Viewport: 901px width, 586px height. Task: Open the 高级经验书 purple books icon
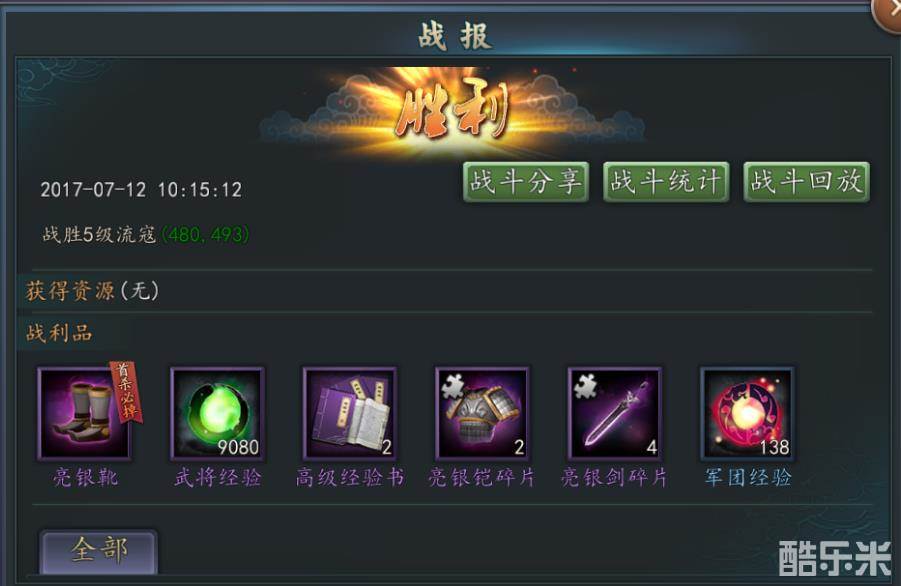coord(349,413)
